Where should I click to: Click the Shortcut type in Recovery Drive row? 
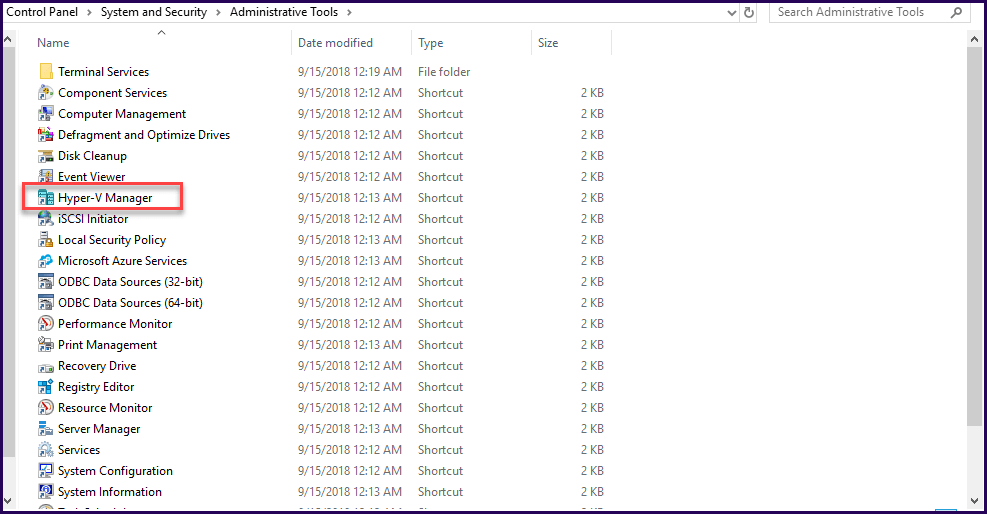441,366
